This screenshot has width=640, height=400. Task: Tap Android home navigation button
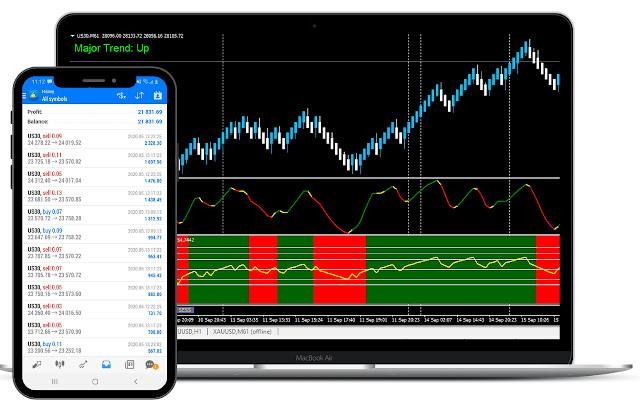[x=95, y=382]
